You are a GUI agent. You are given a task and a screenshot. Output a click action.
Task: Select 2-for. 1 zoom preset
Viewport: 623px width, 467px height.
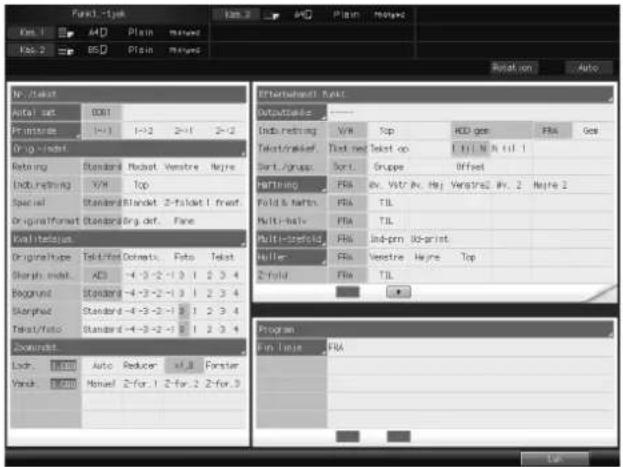[x=140, y=384]
